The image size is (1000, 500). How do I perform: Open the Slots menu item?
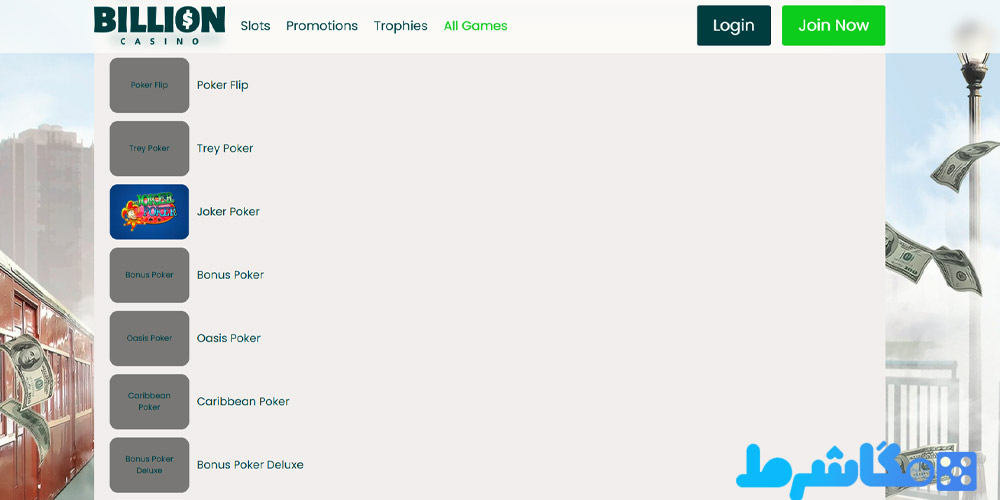tap(255, 26)
